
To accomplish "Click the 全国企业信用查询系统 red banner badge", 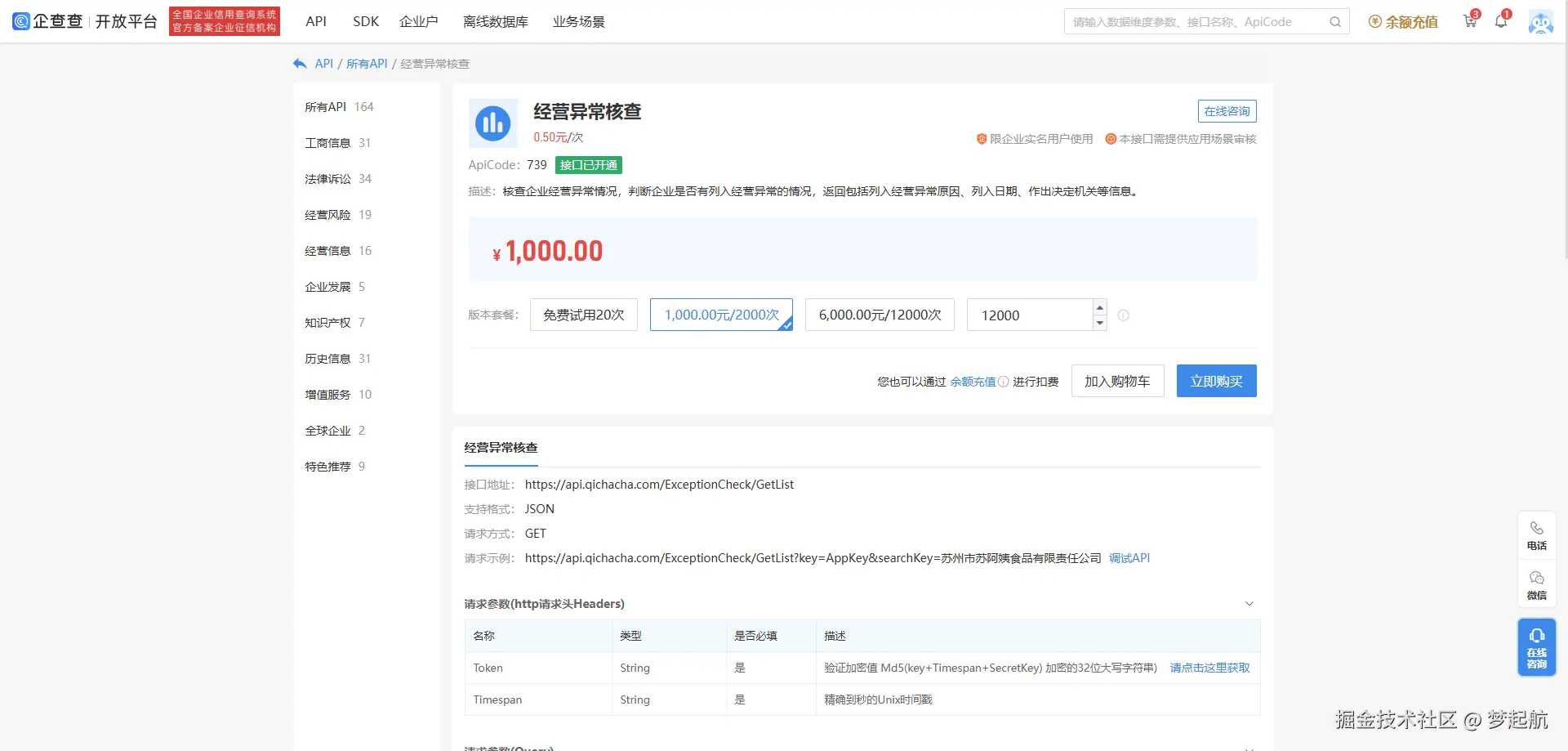I will pyautogui.click(x=225, y=21).
